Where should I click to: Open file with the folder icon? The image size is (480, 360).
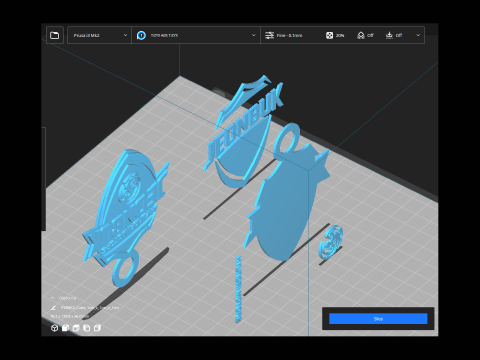pos(54,35)
